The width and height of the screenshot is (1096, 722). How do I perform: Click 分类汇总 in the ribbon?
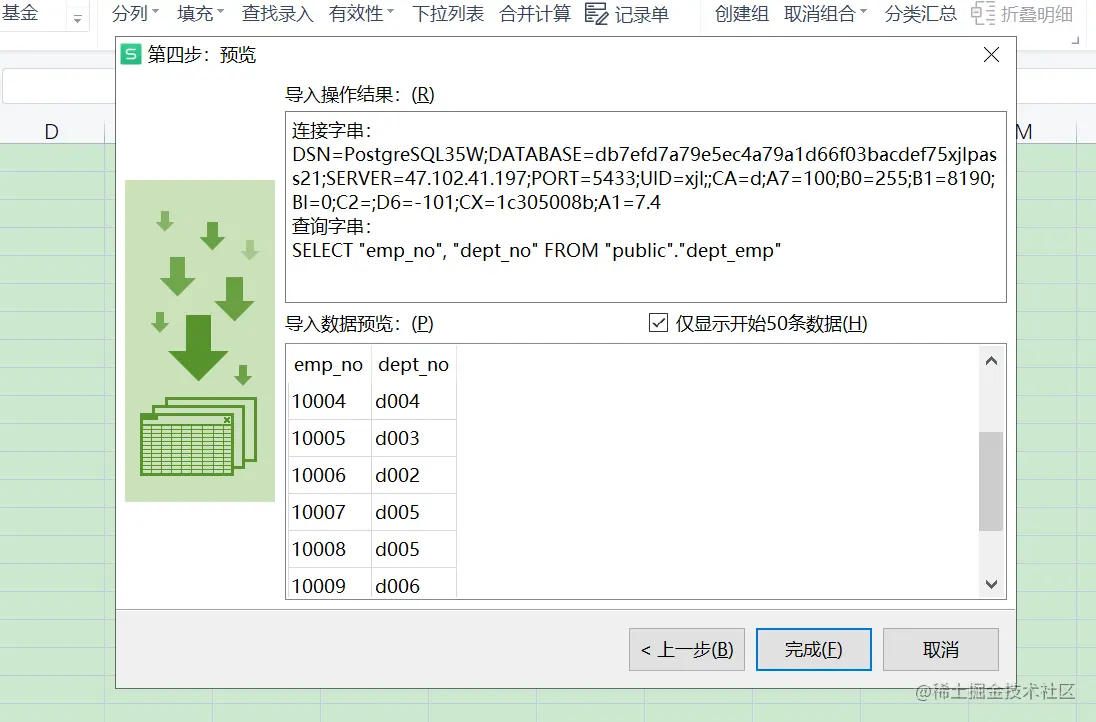[921, 13]
